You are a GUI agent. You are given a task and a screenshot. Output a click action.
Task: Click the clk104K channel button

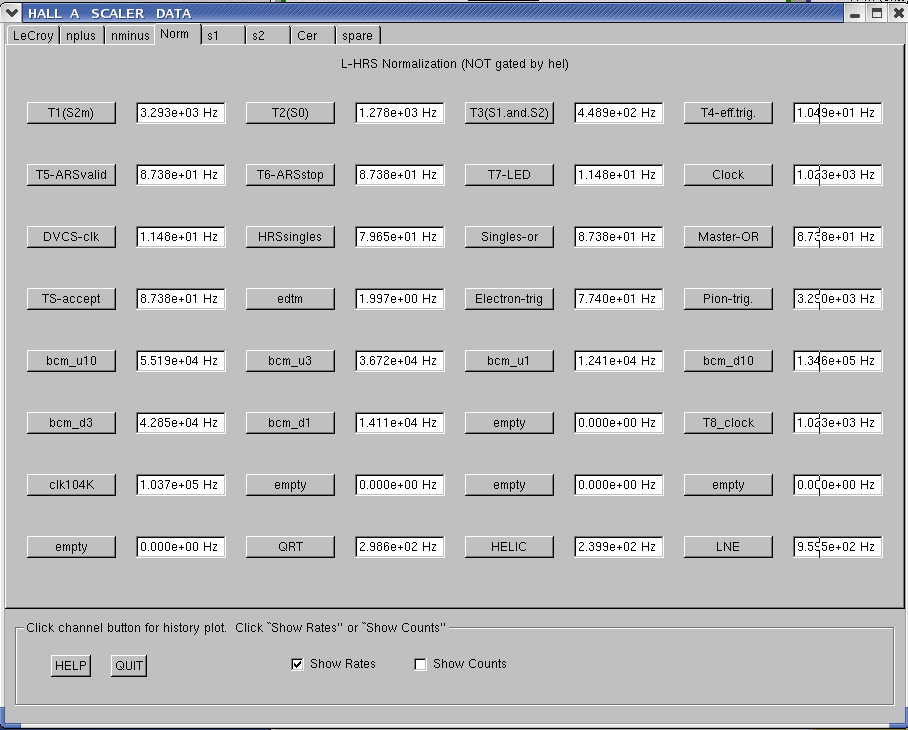coord(71,485)
